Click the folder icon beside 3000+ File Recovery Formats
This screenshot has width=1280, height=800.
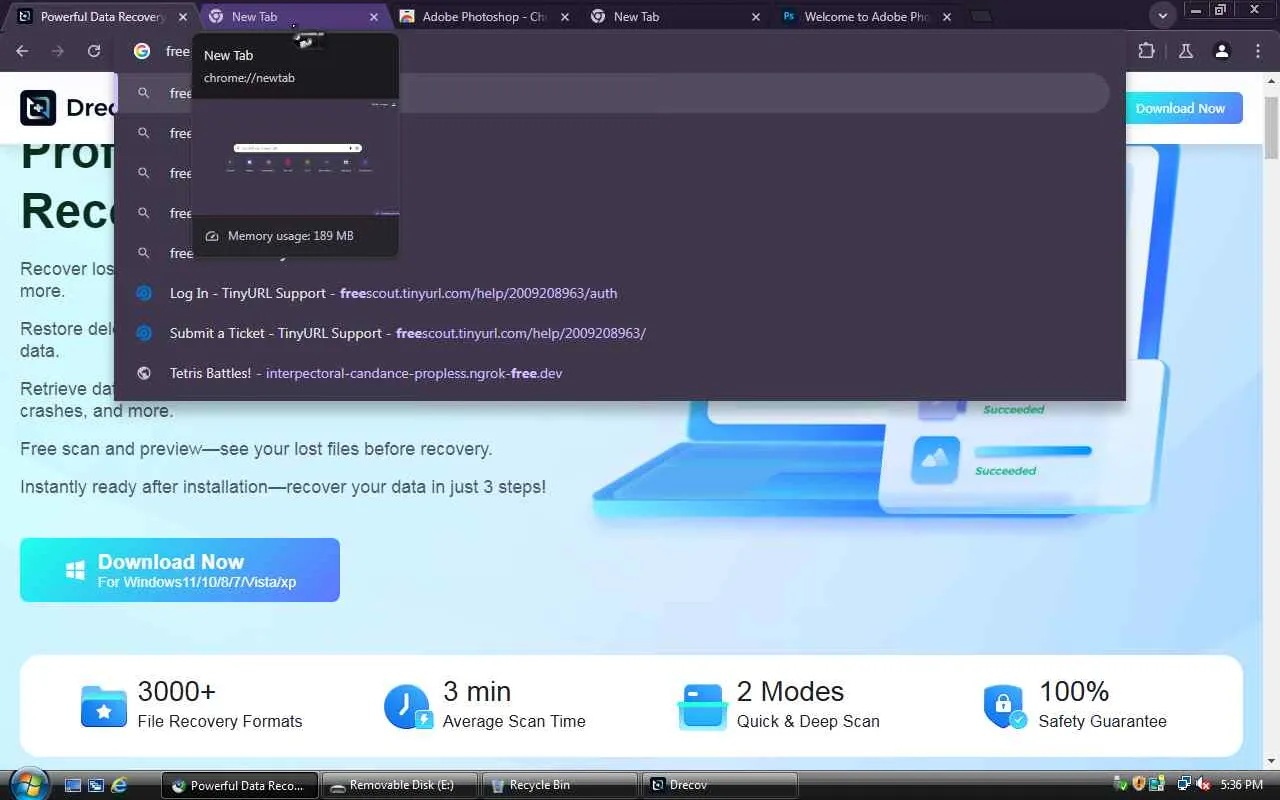point(104,706)
